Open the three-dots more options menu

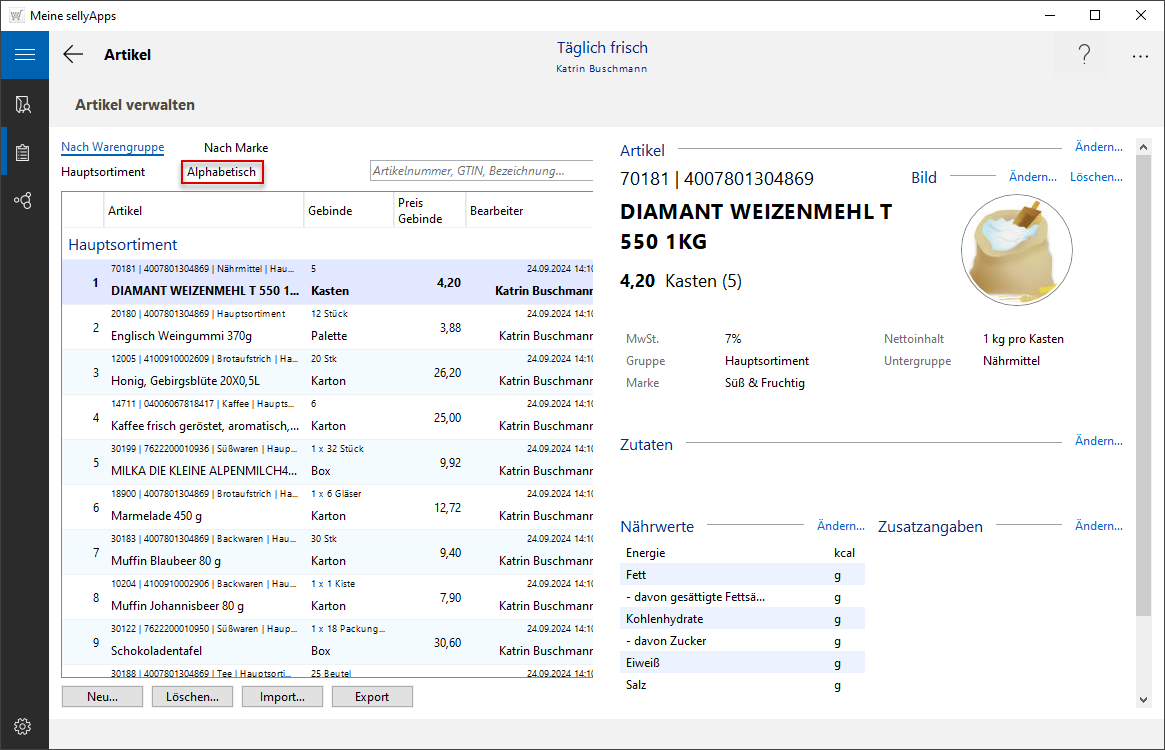(1140, 57)
